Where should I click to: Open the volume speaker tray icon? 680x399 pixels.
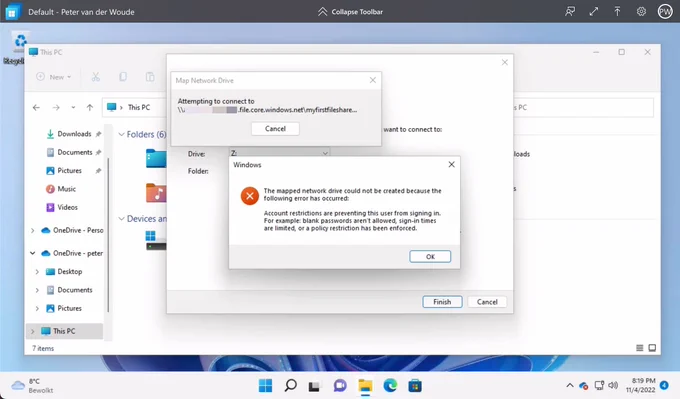[x=613, y=385]
